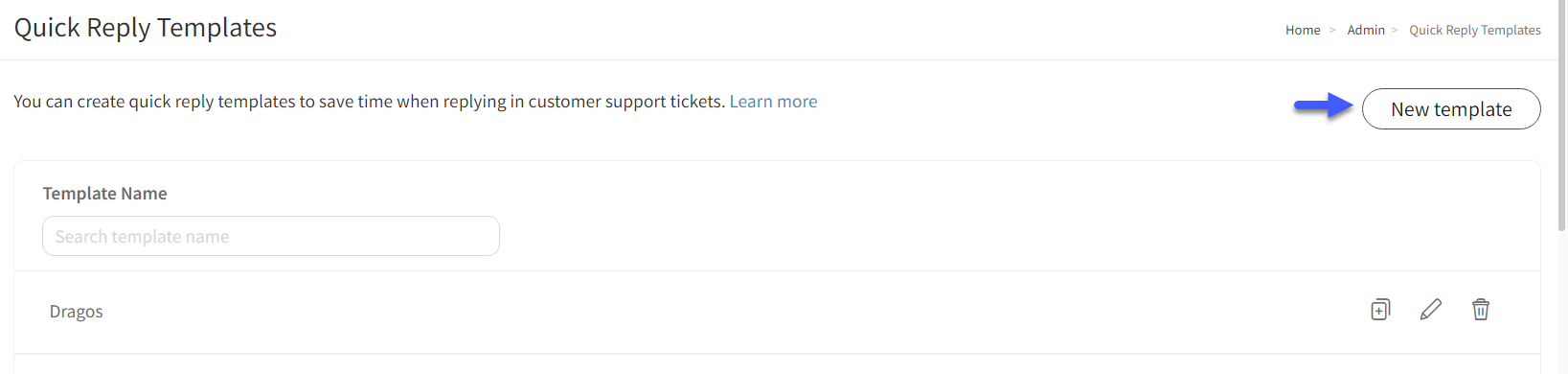The width and height of the screenshot is (1568, 374).
Task: Duplicate the Dragos template
Action: [x=1380, y=310]
